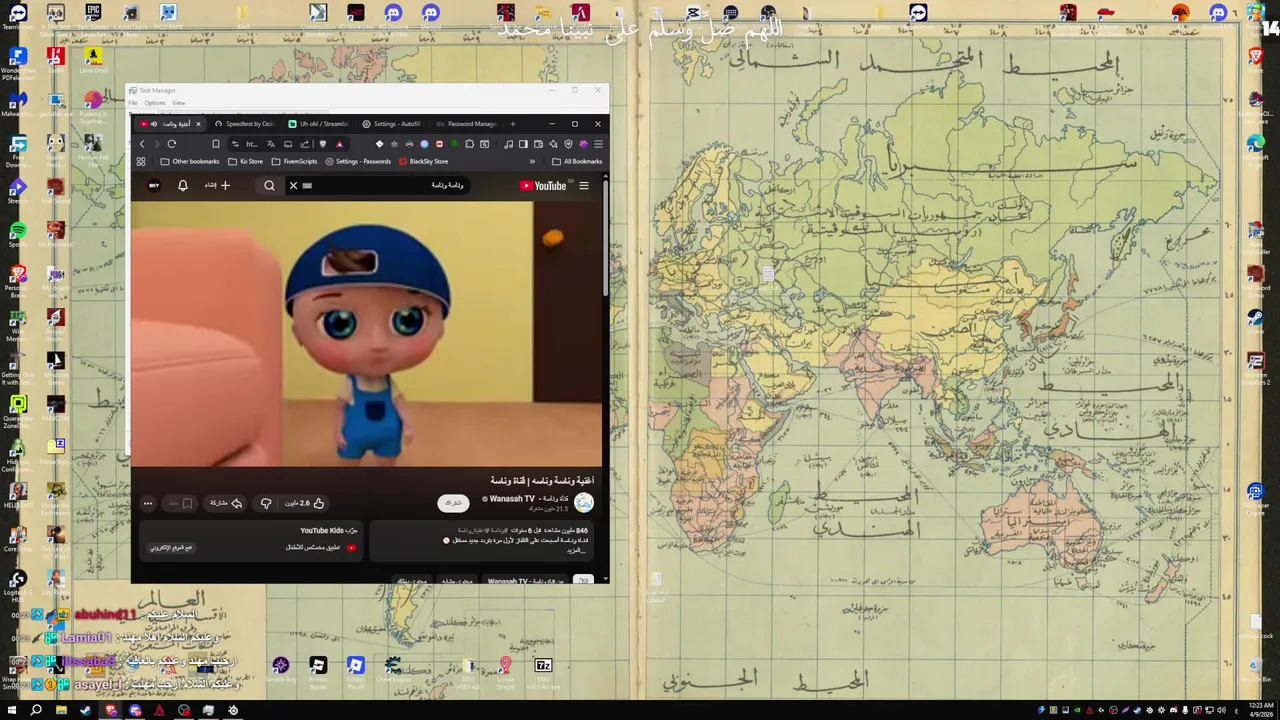The width and height of the screenshot is (1280, 720).
Task: Open the translate page icon in address bar
Action: click(x=271, y=144)
